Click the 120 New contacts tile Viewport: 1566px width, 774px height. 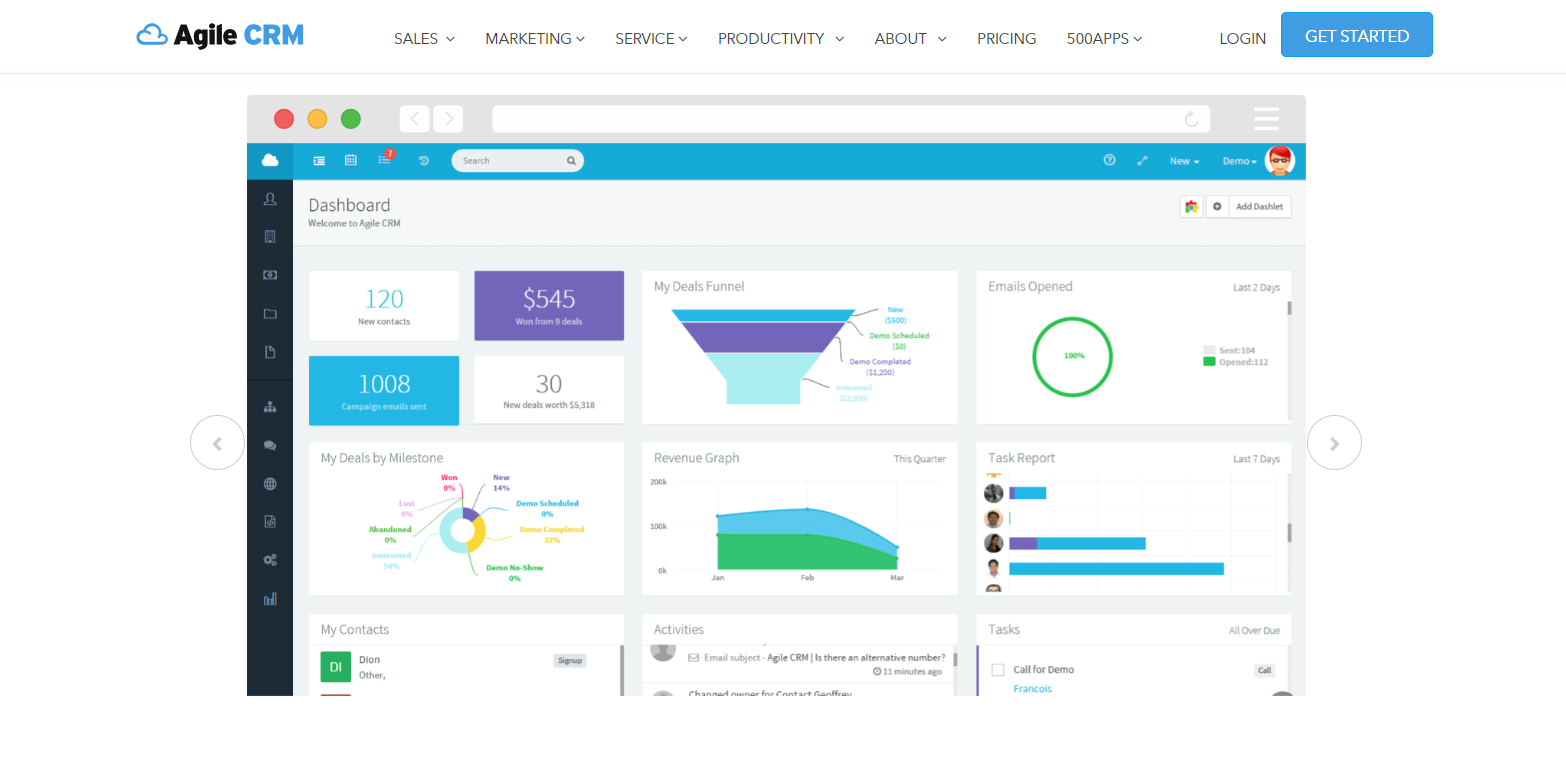click(x=384, y=306)
